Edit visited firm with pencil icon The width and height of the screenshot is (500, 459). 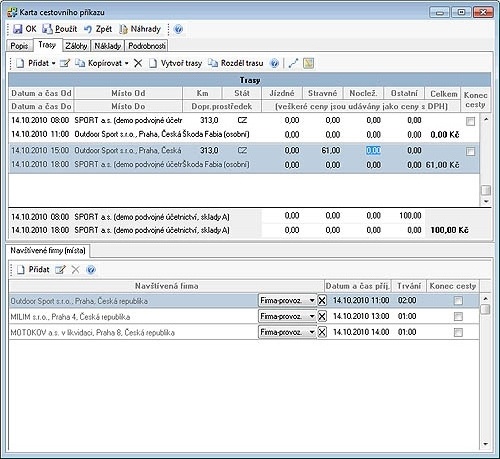click(x=60, y=269)
